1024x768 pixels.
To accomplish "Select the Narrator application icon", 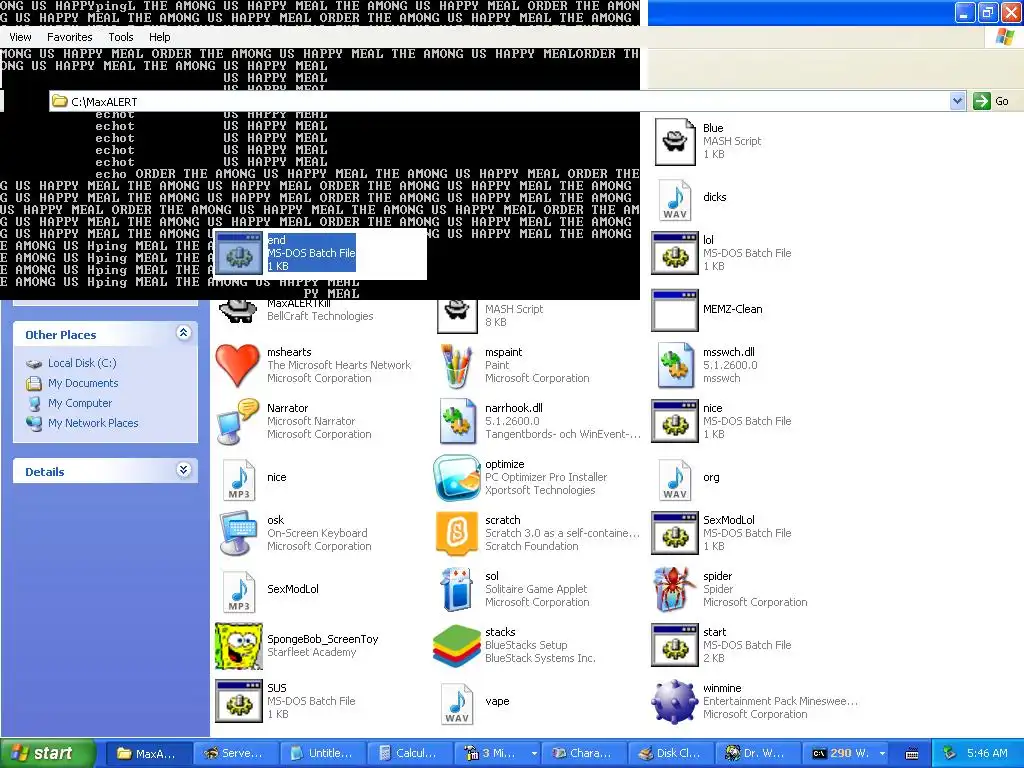I will pos(238,421).
